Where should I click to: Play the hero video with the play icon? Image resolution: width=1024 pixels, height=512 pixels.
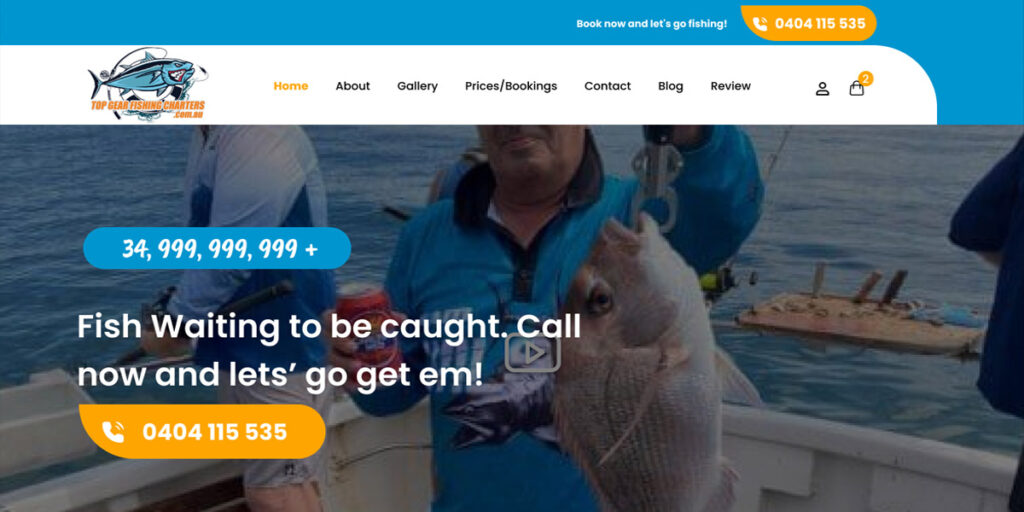coord(532,353)
